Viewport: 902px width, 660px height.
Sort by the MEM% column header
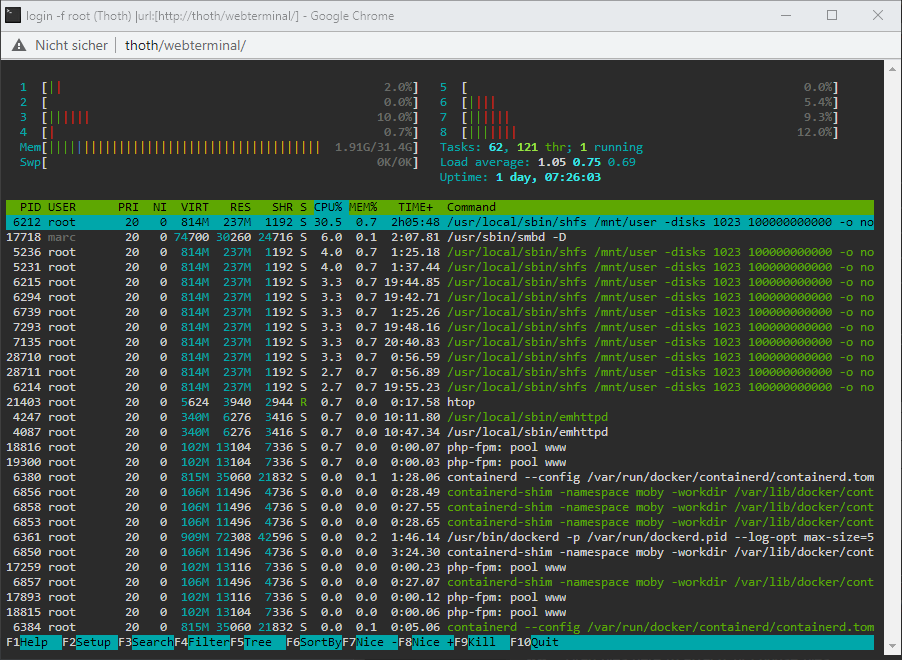(x=363, y=207)
